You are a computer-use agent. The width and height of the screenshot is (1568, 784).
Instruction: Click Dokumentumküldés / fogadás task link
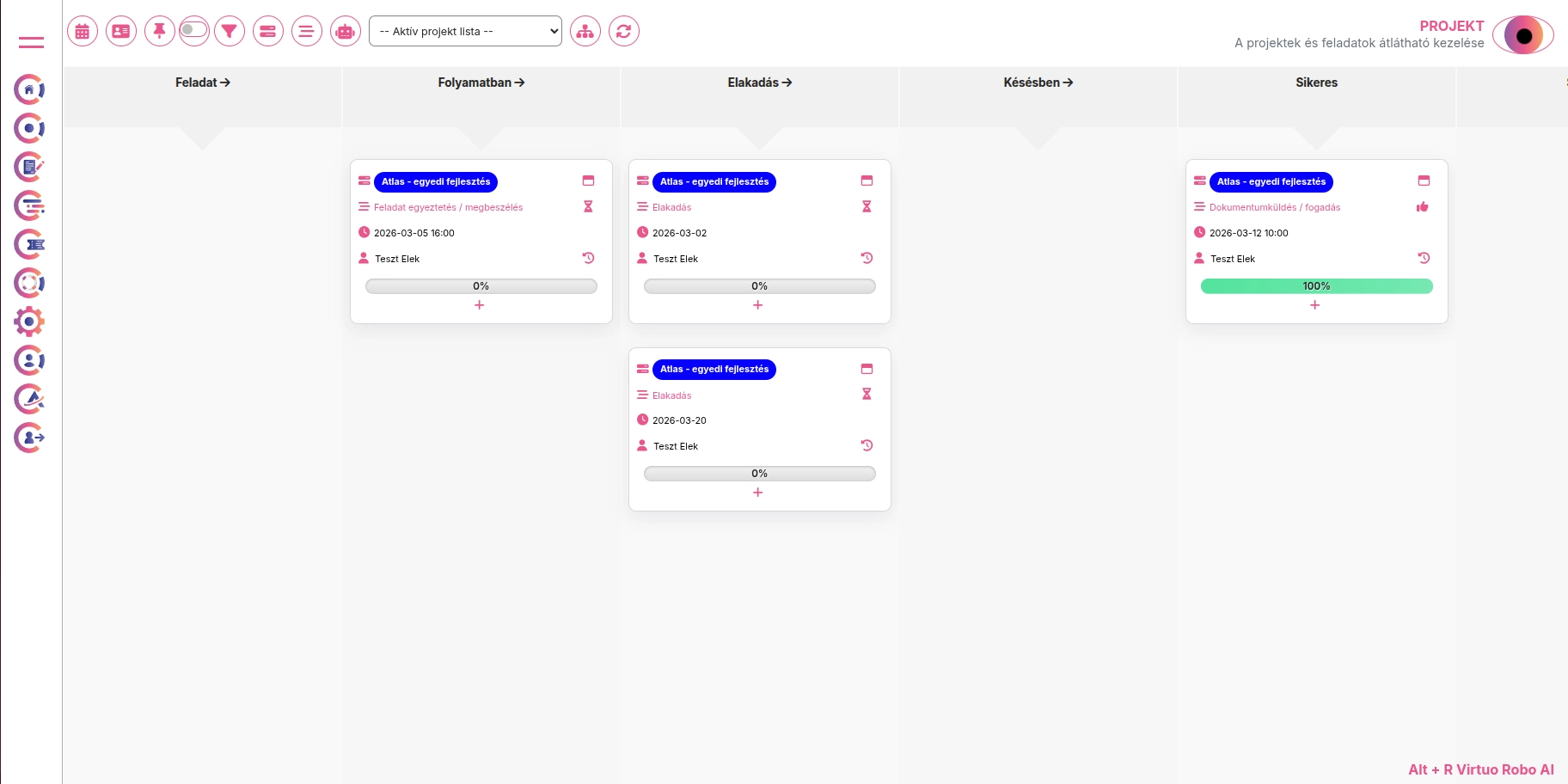pyautogui.click(x=1275, y=207)
